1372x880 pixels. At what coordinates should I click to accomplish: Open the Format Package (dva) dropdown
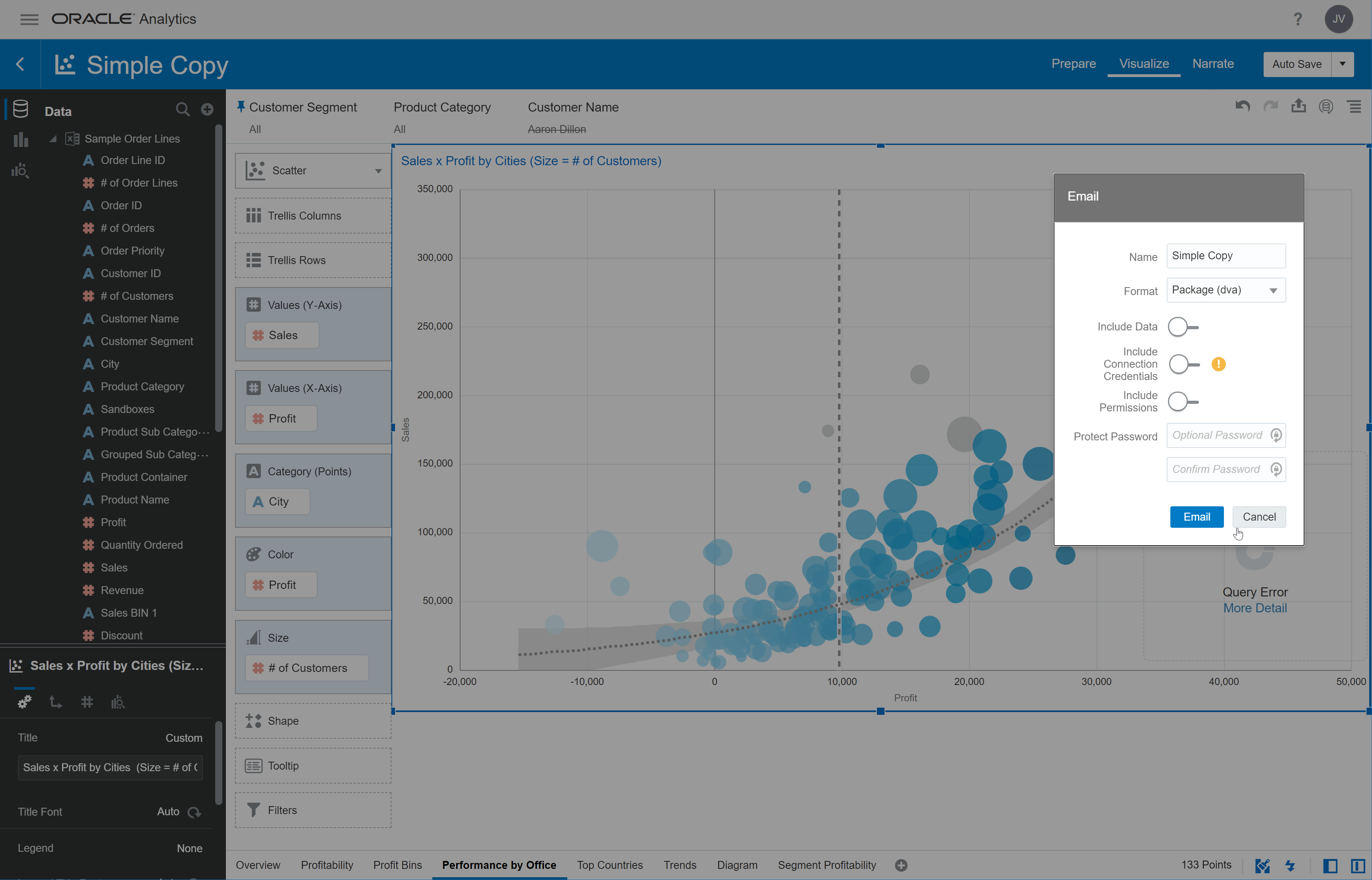pyautogui.click(x=1226, y=290)
